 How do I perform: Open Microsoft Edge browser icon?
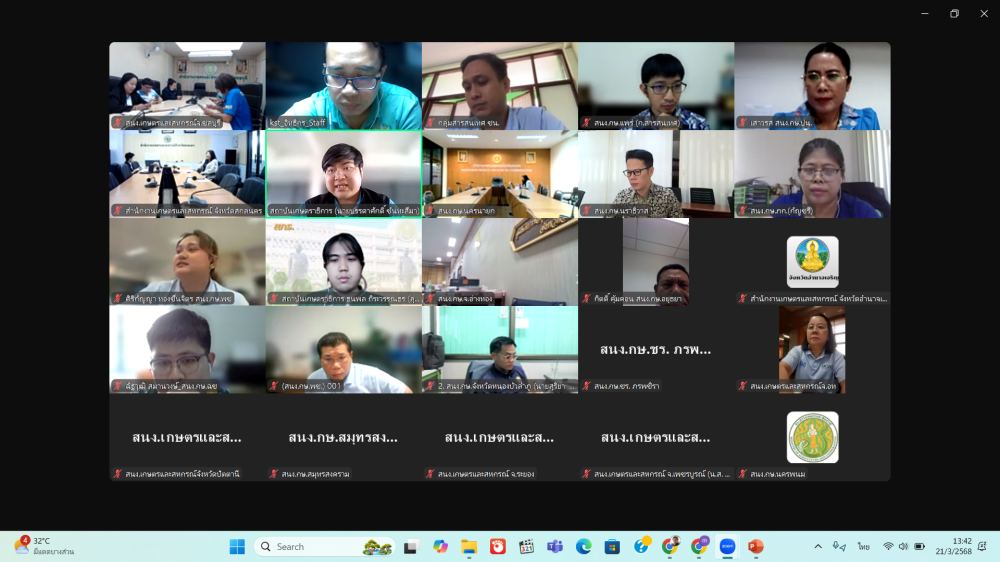[584, 546]
